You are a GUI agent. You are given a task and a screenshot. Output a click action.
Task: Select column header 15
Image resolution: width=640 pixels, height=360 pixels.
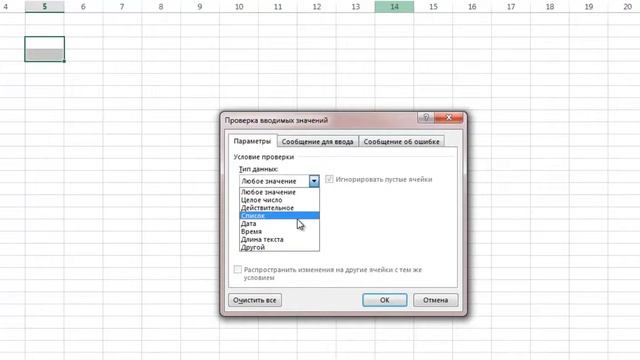(x=433, y=7)
